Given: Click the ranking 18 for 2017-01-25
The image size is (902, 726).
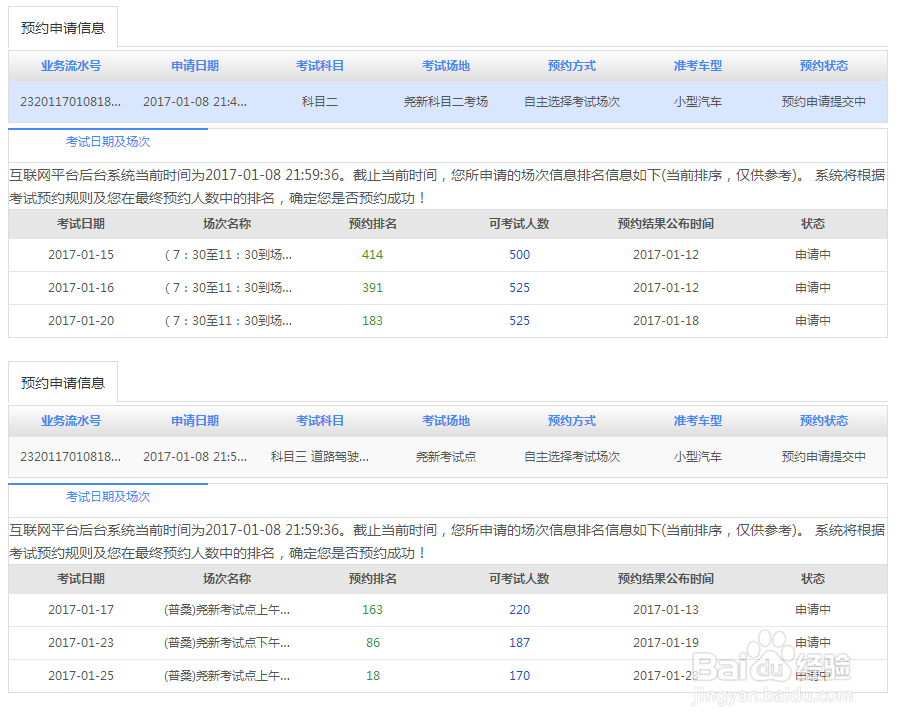Looking at the screenshot, I should pyautogui.click(x=372, y=676).
